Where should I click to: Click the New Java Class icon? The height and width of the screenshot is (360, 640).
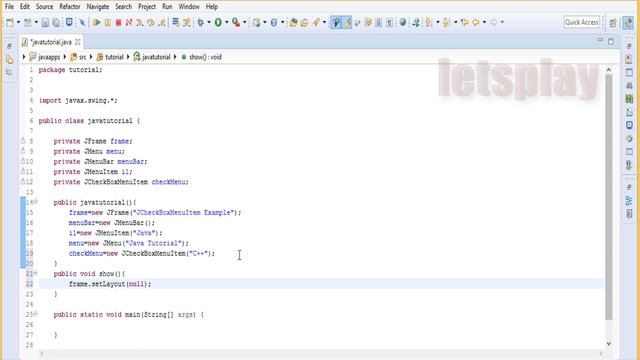274,22
